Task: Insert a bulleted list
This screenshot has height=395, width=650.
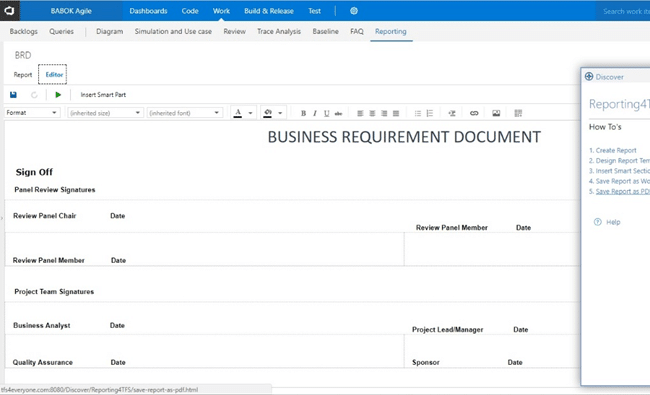Action: click(418, 113)
